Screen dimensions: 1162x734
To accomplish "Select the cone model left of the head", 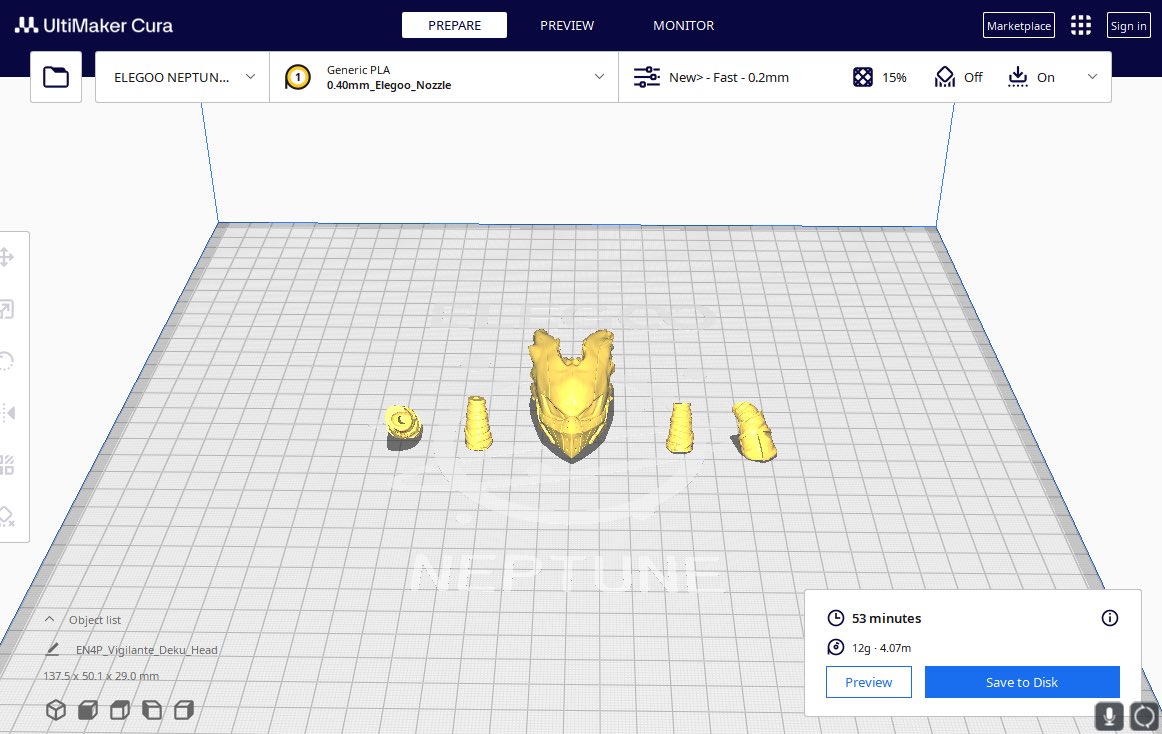I will pos(478,423).
